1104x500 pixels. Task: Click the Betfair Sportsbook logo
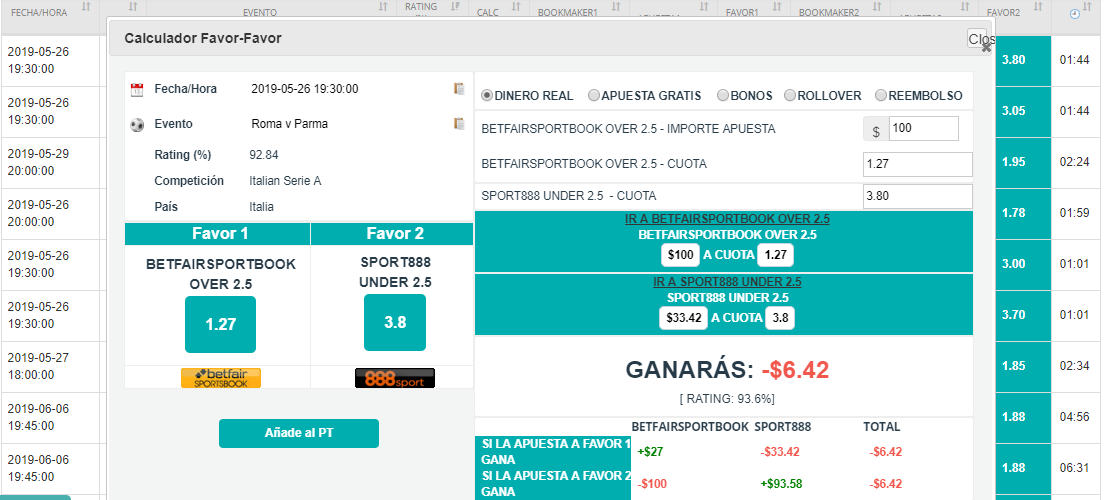(221, 378)
